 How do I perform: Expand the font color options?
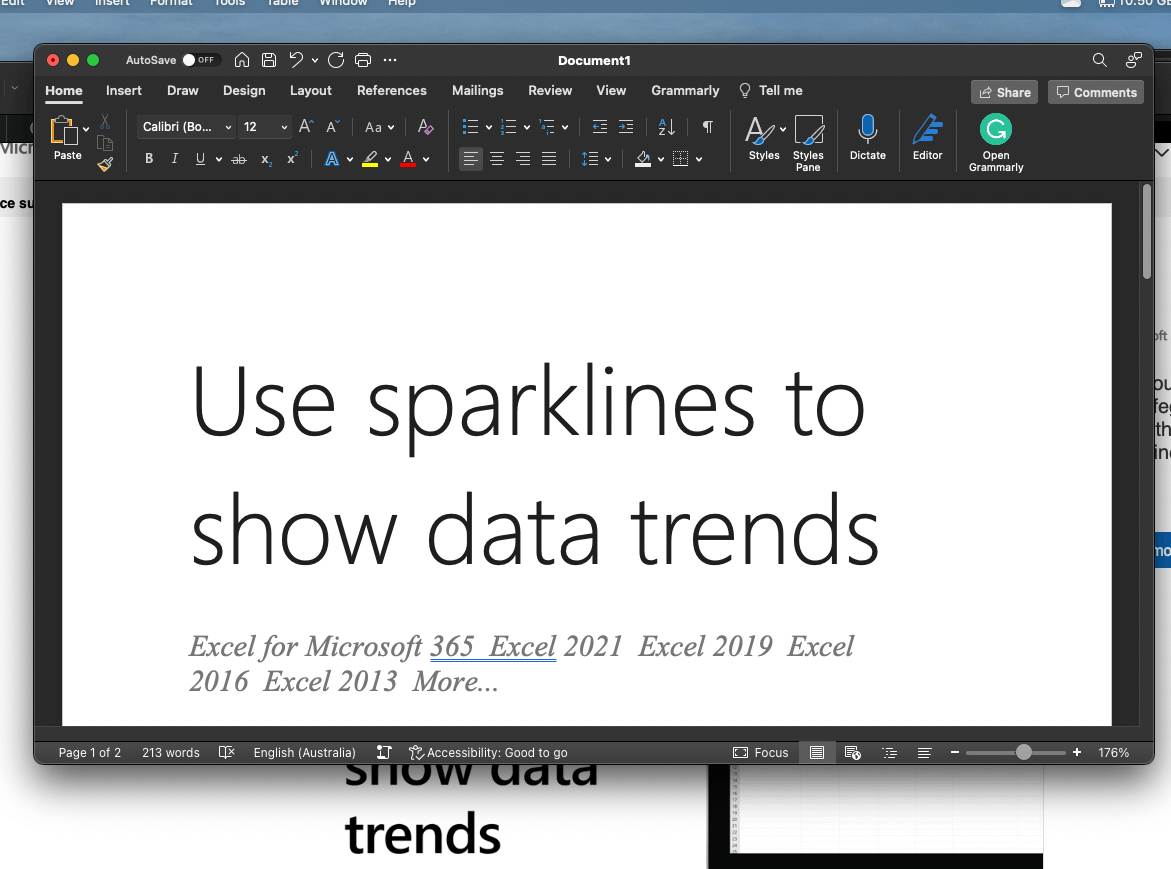click(x=425, y=158)
